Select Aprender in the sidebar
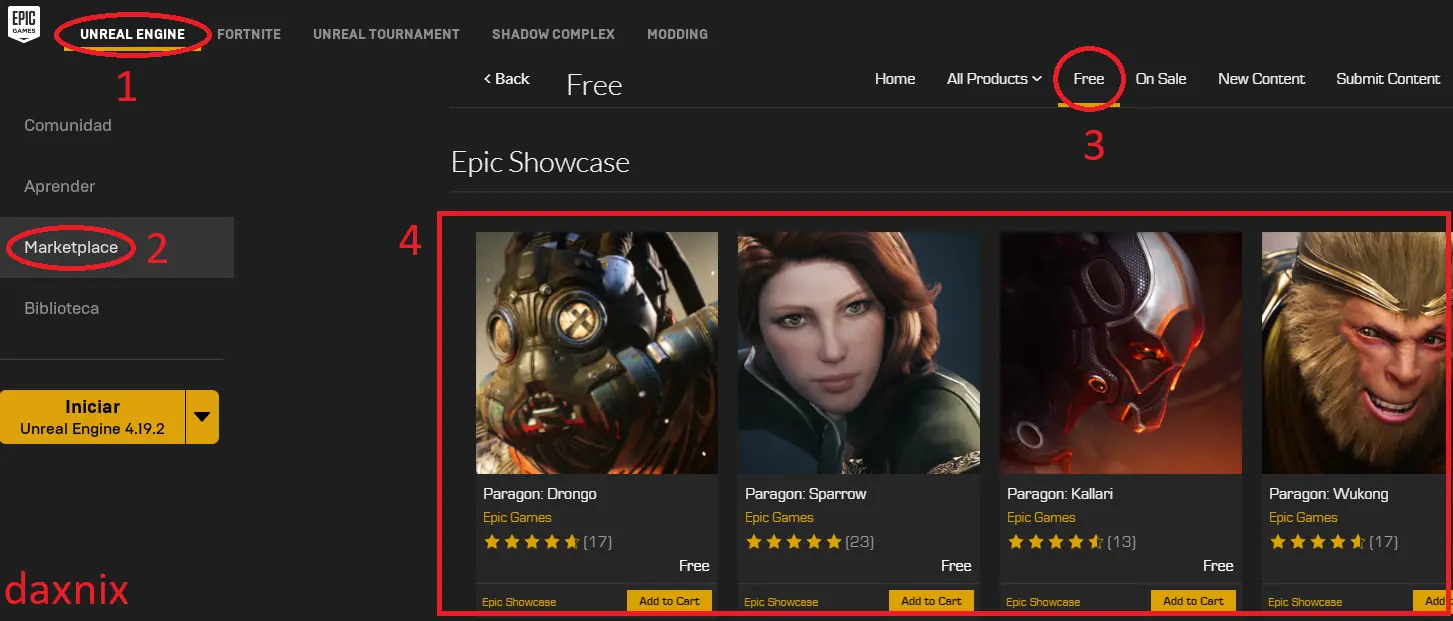Viewport: 1453px width, 621px height. point(60,186)
